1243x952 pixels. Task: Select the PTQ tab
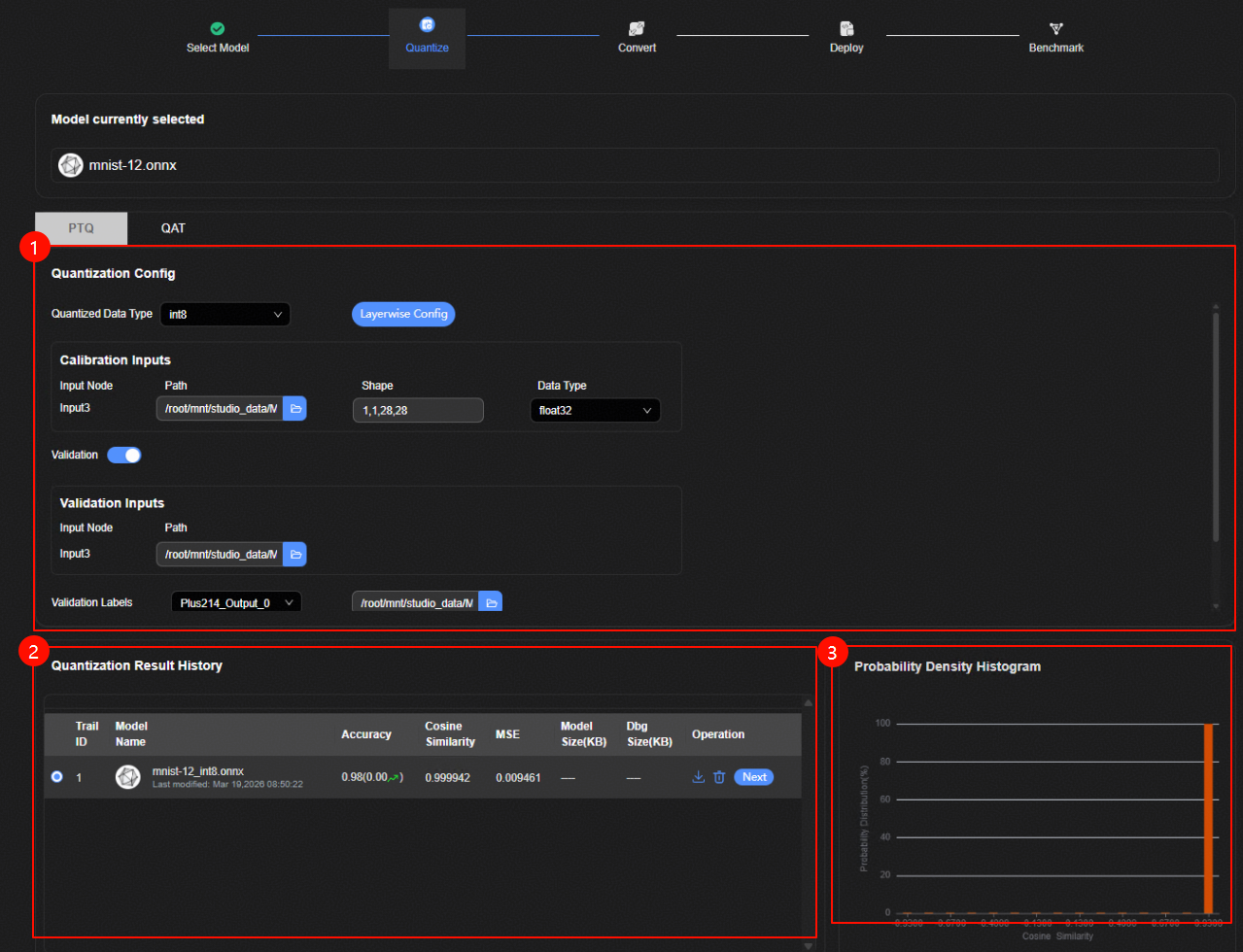pyautogui.click(x=82, y=228)
